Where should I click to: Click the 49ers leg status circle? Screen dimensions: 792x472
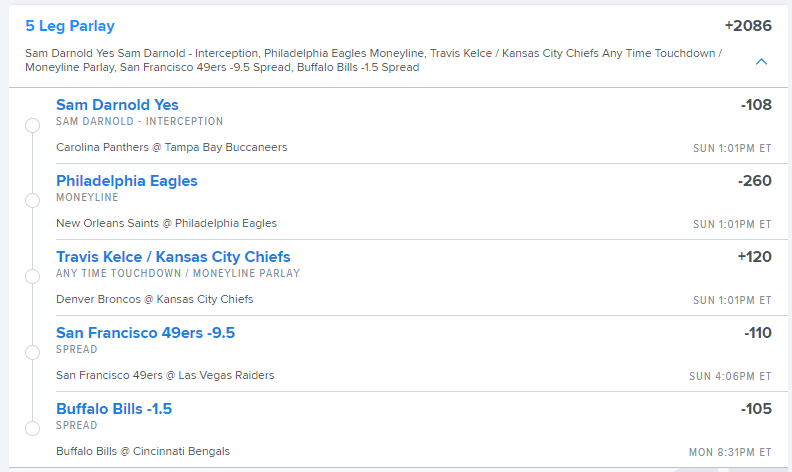click(x=32, y=352)
